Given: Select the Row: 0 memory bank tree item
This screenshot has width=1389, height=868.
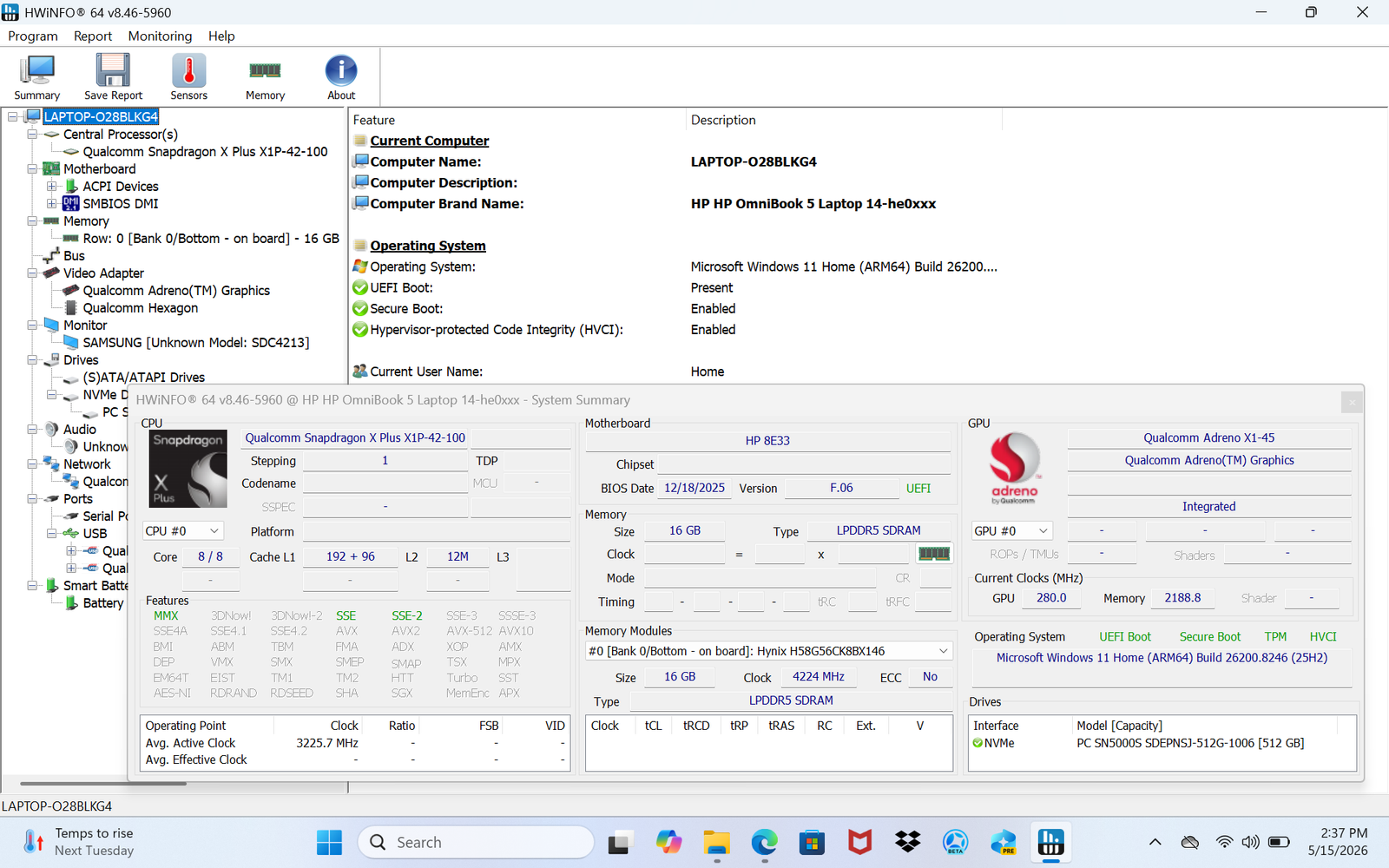Looking at the screenshot, I should (x=211, y=239).
